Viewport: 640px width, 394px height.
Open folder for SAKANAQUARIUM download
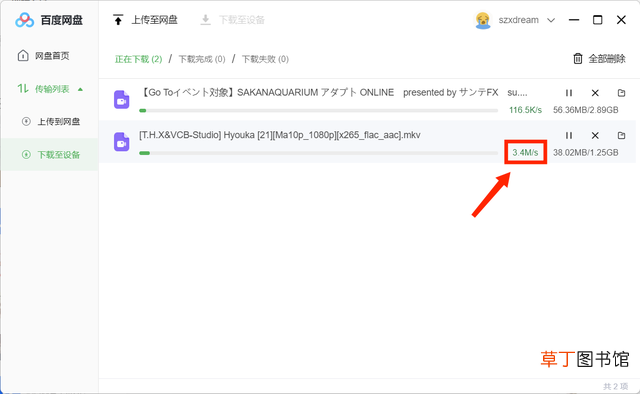(x=621, y=93)
